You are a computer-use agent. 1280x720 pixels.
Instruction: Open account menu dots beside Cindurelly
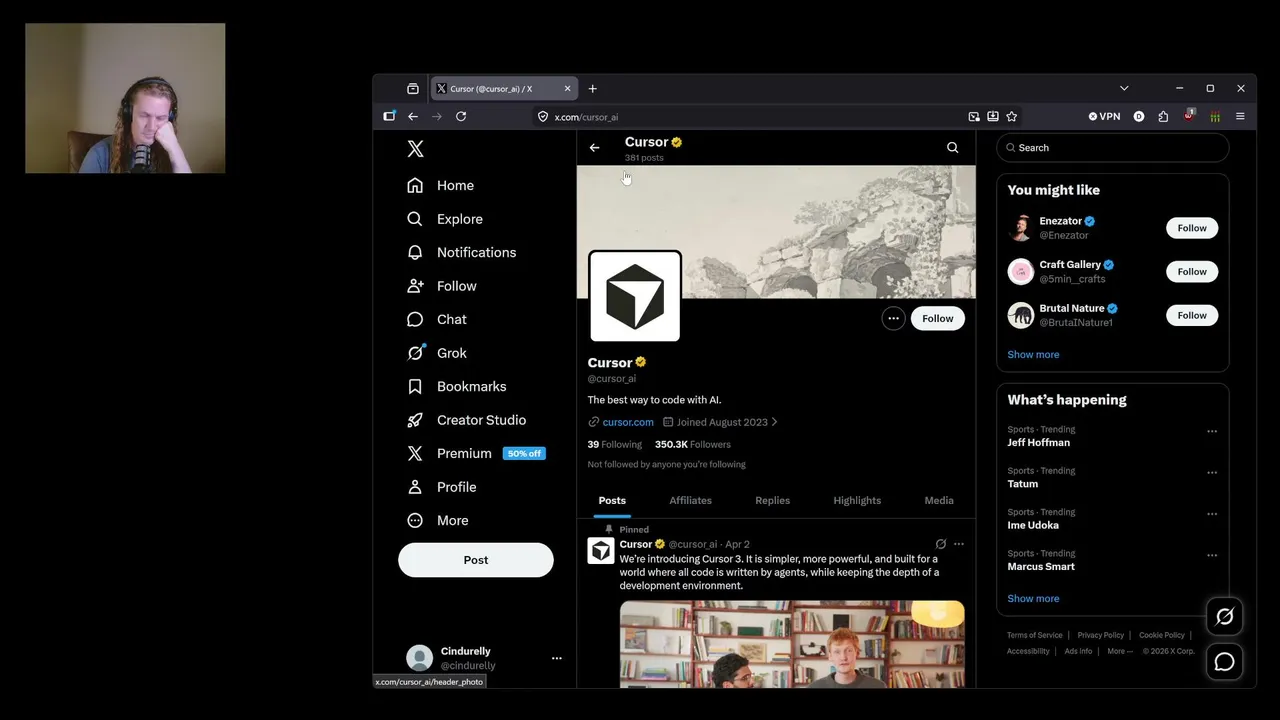(557, 658)
